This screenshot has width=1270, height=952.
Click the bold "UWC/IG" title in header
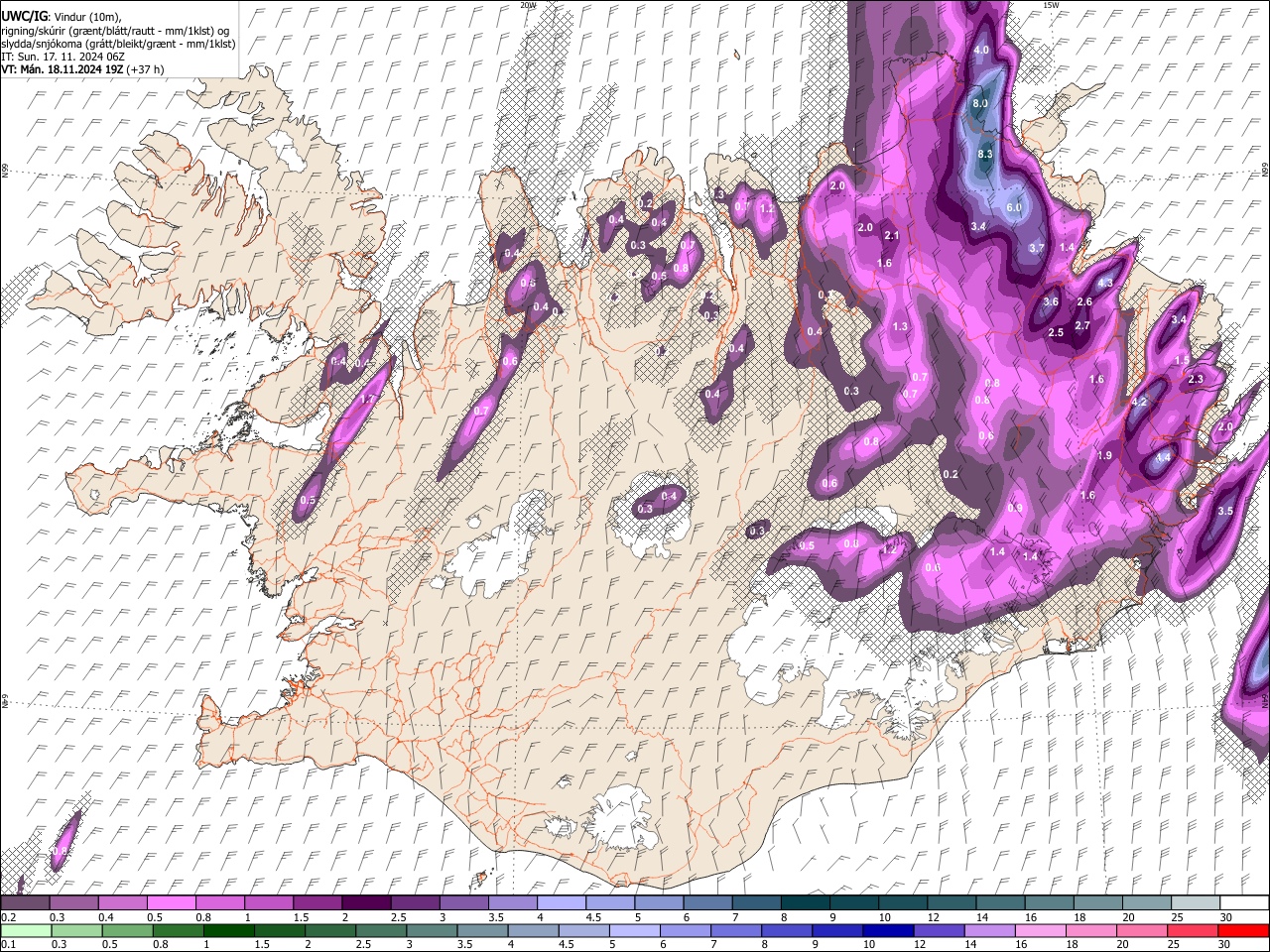tap(24, 16)
